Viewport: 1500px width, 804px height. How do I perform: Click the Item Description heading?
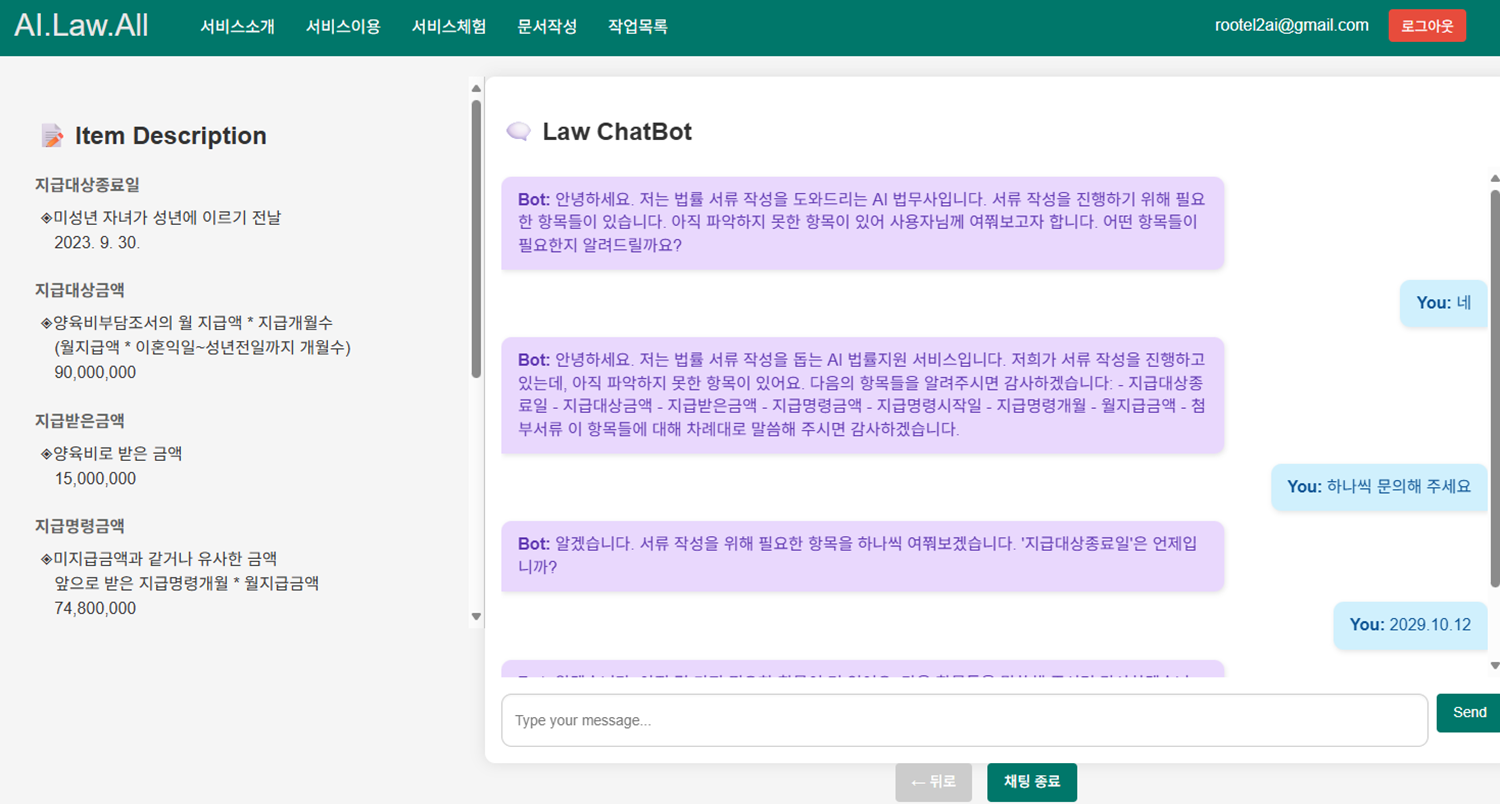pos(171,136)
